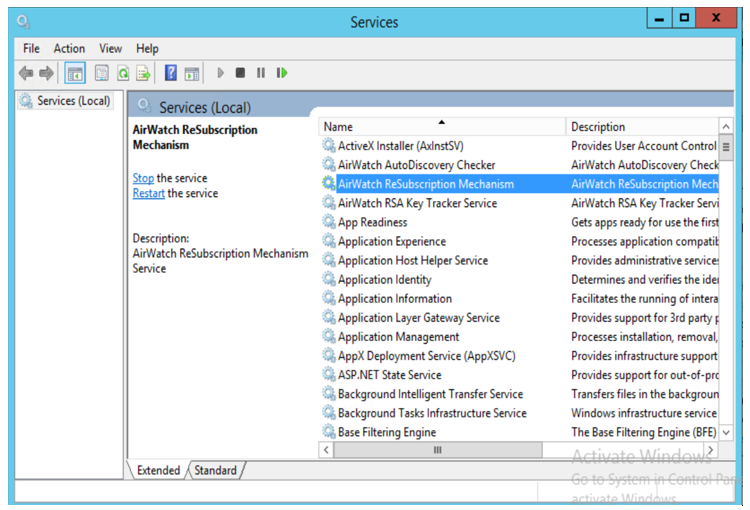Click the Restart the service link

[148, 193]
